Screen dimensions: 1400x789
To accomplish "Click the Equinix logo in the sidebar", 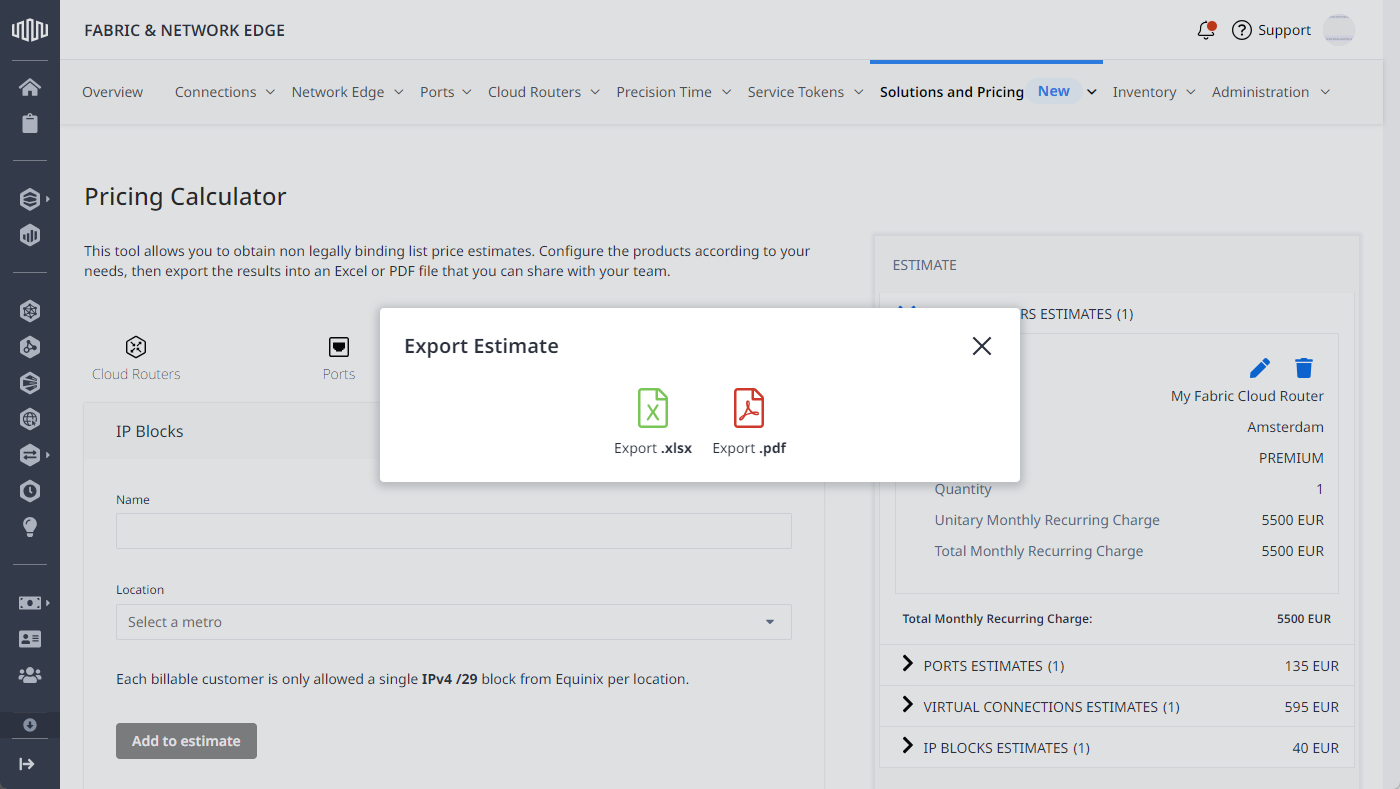I will click(30, 30).
